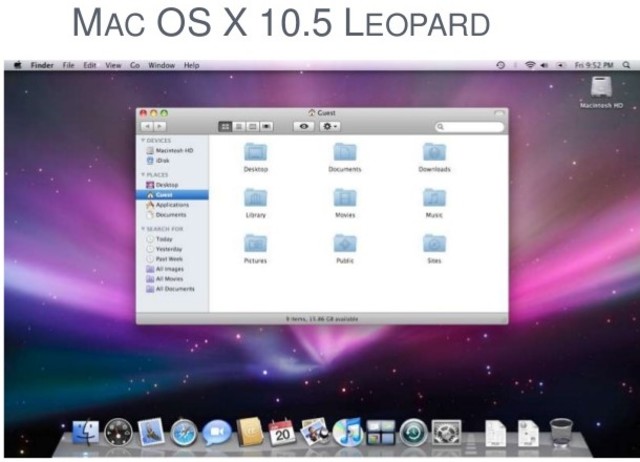Switch to Cover Flow view
Image resolution: width=640 pixels, height=462 pixels.
267,127
